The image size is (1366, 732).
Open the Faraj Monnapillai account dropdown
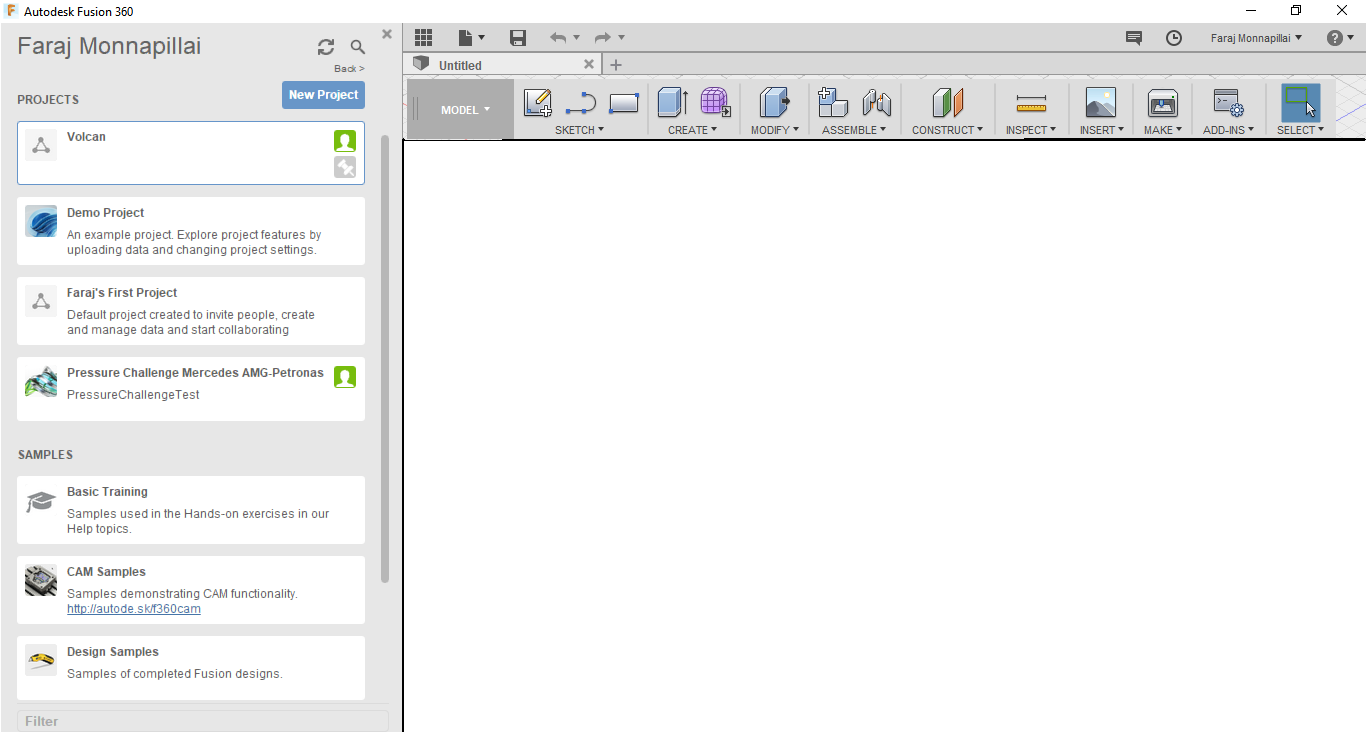point(1256,38)
